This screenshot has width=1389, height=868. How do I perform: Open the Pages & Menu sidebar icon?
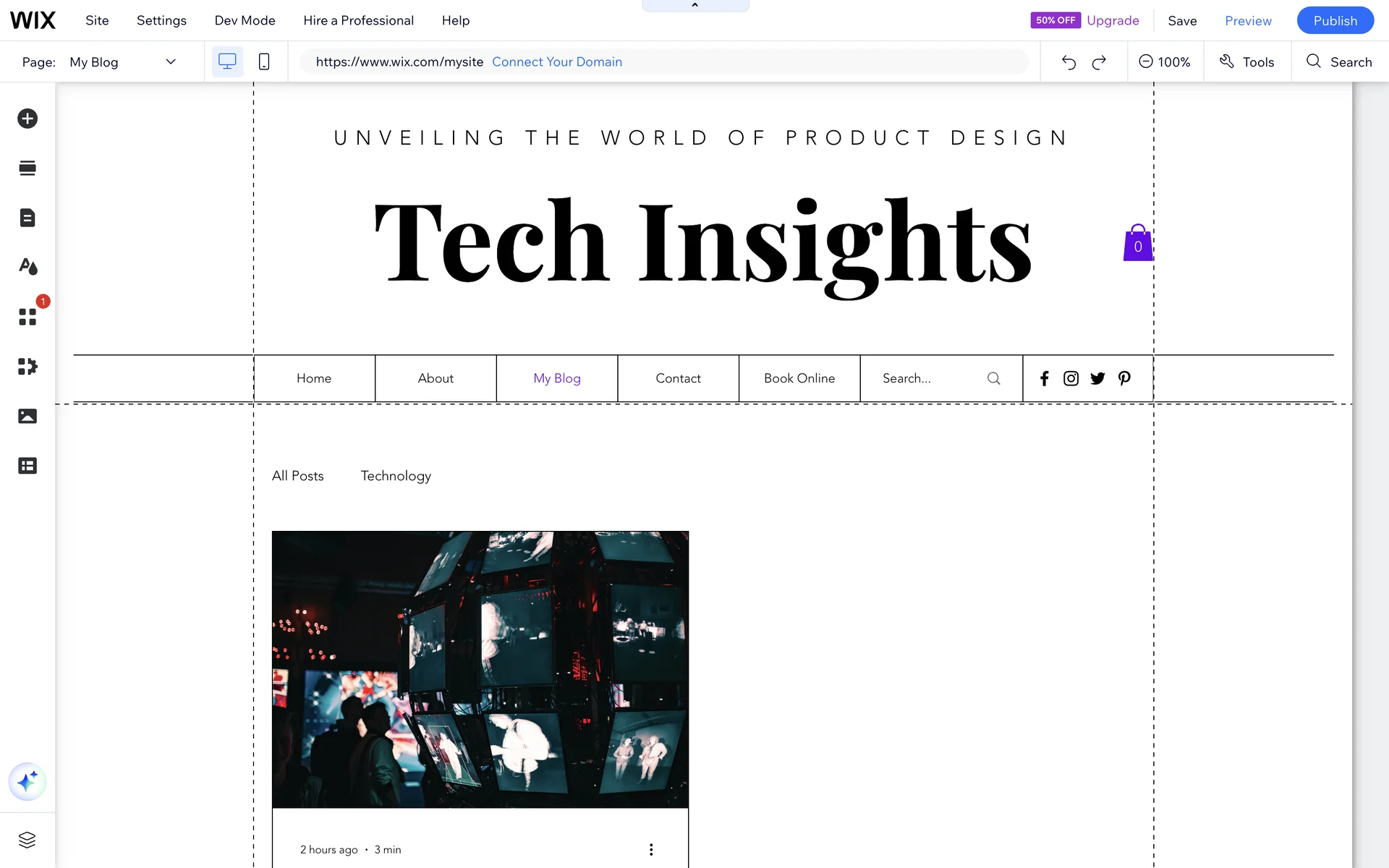click(27, 218)
